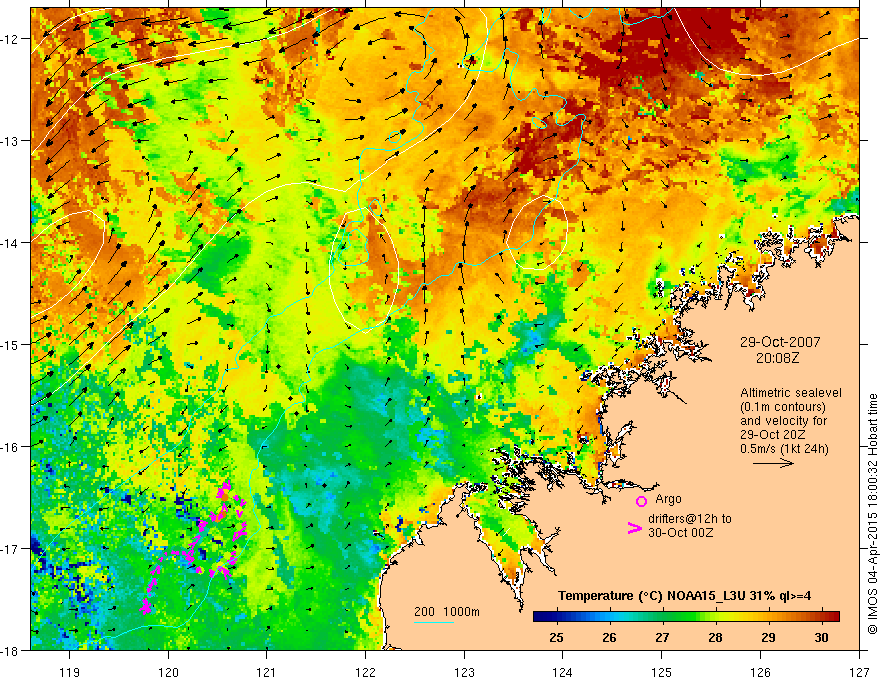
Task: Click color bar tick label 26
Action: point(609,637)
